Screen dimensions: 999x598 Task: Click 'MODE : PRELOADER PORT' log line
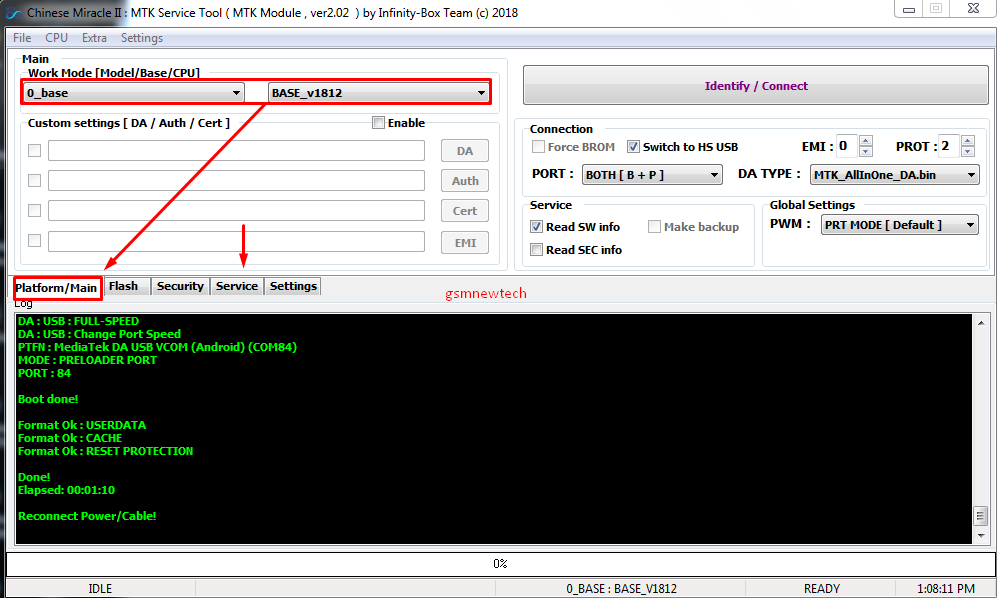[x=87, y=360]
